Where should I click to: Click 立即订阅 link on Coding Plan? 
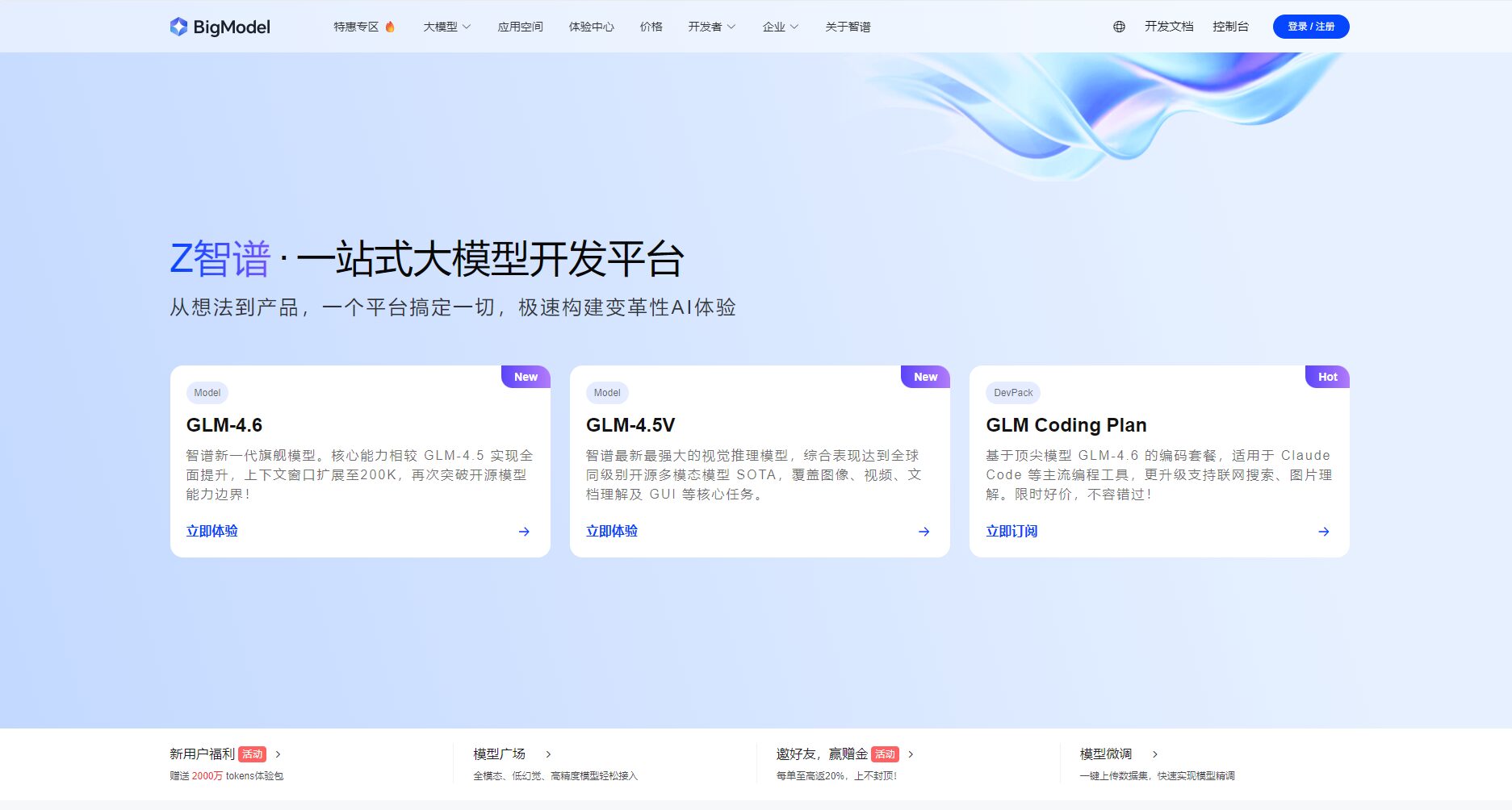click(x=1011, y=532)
